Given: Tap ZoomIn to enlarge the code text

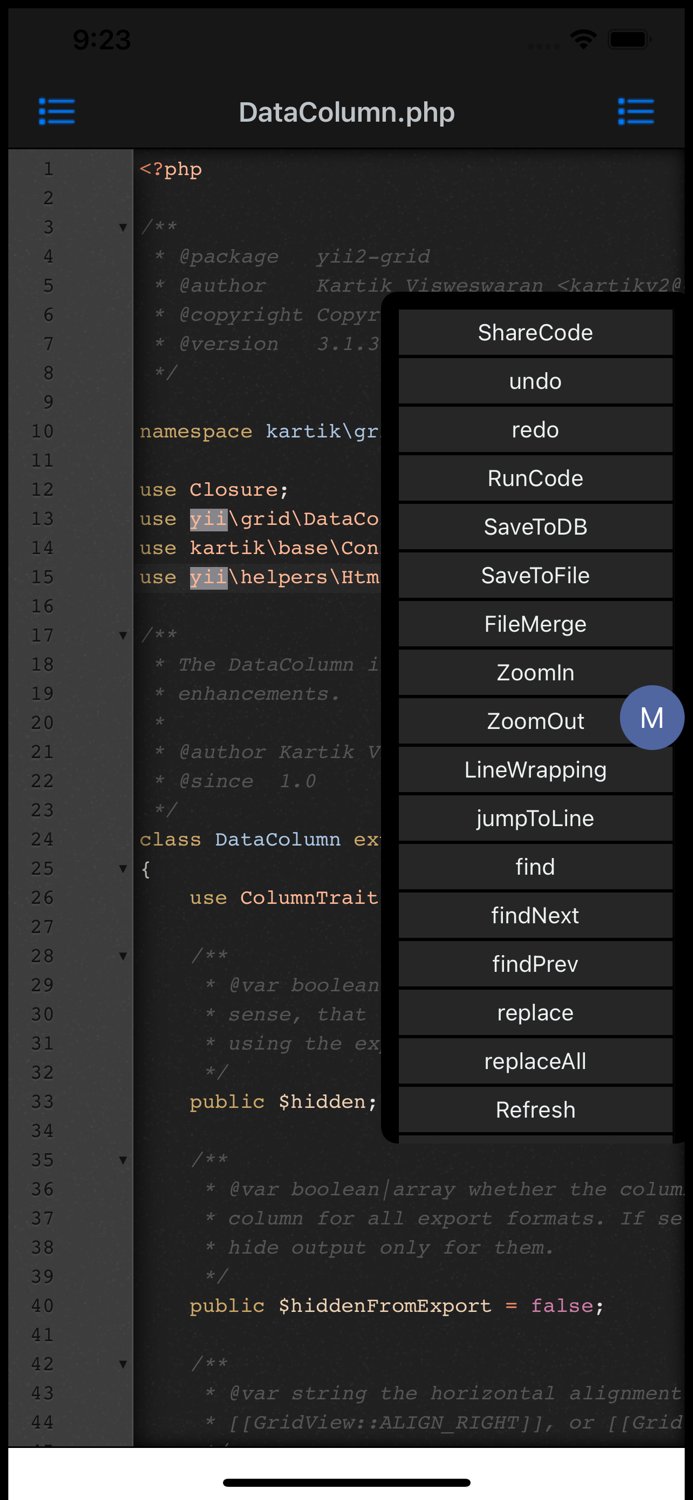Looking at the screenshot, I should click(x=535, y=672).
